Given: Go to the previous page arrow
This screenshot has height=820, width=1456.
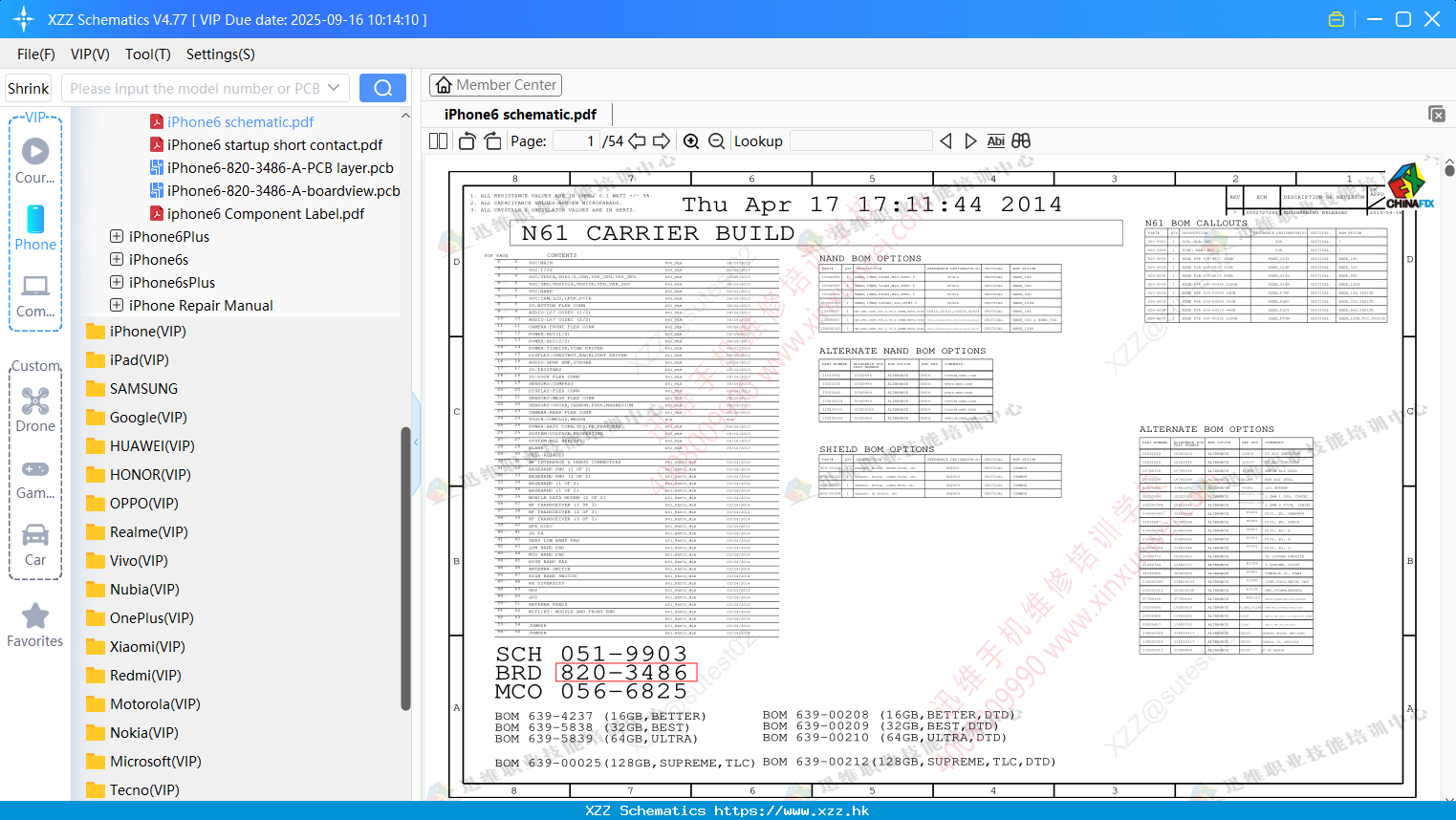Looking at the screenshot, I should pyautogui.click(x=637, y=141).
